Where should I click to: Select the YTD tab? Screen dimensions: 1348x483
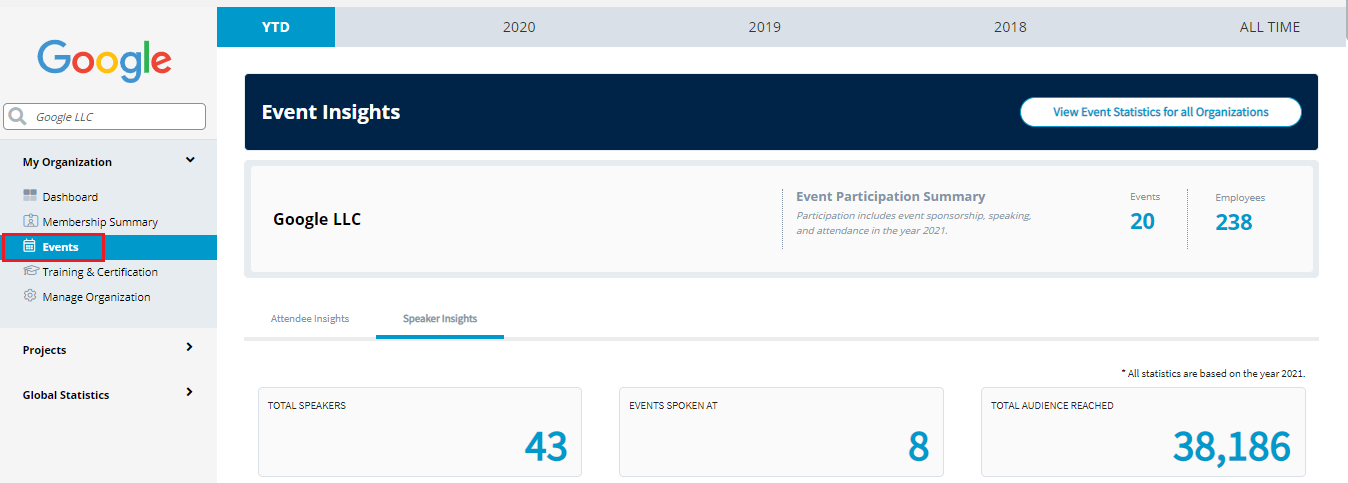coord(276,27)
